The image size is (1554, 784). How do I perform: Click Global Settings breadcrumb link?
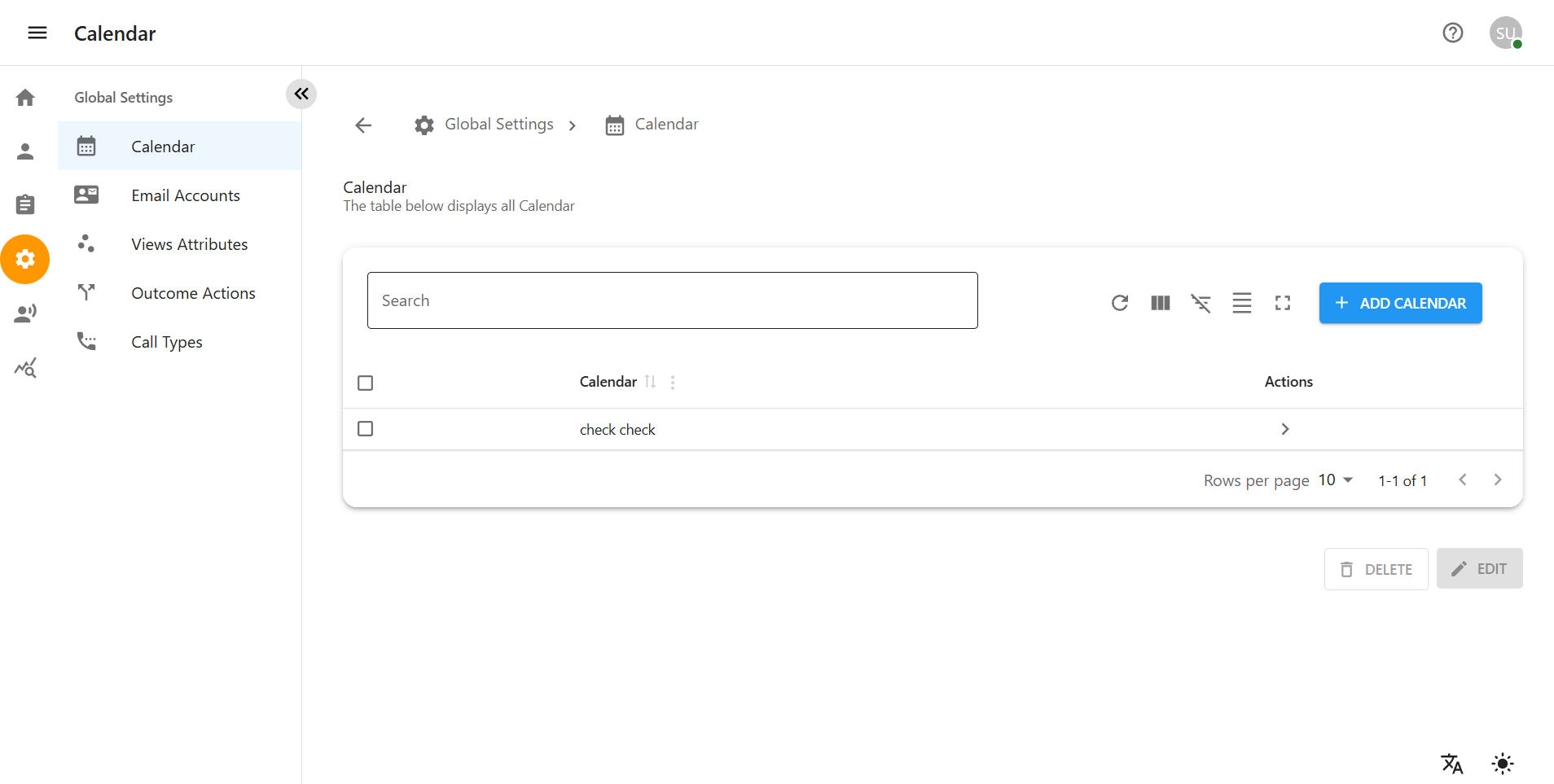point(498,125)
